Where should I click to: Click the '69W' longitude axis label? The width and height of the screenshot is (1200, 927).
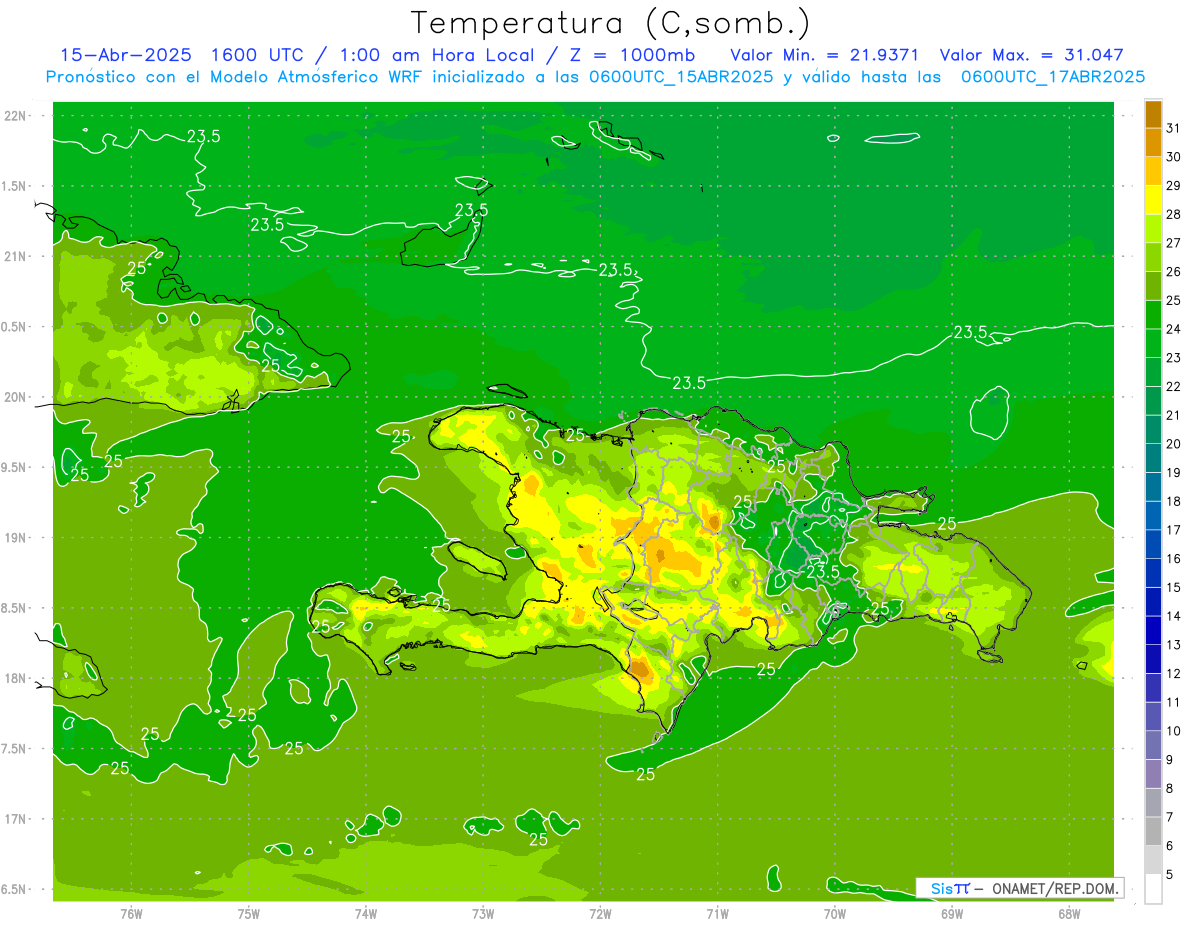pyautogui.click(x=952, y=913)
